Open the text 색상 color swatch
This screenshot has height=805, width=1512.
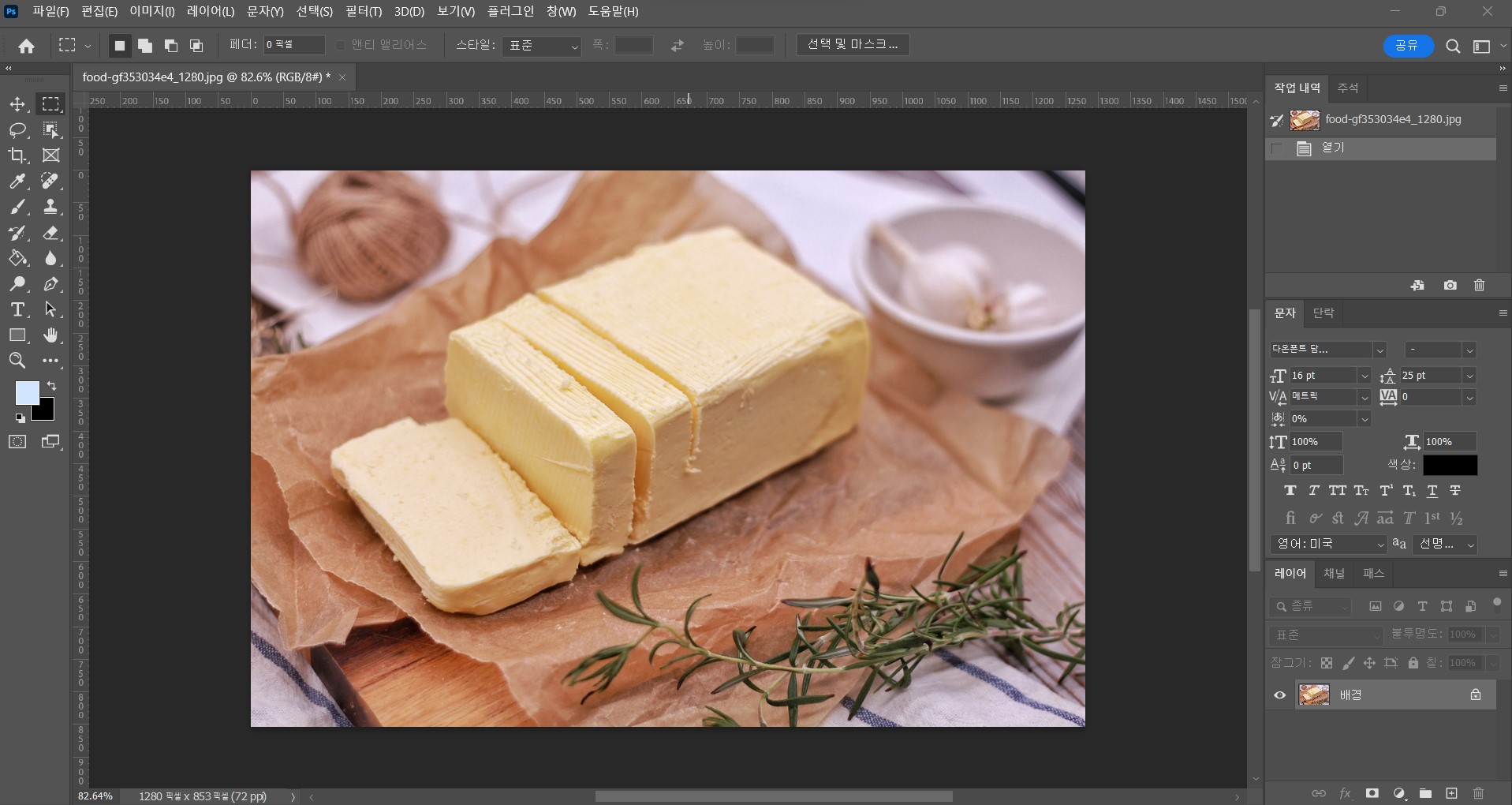point(1450,466)
